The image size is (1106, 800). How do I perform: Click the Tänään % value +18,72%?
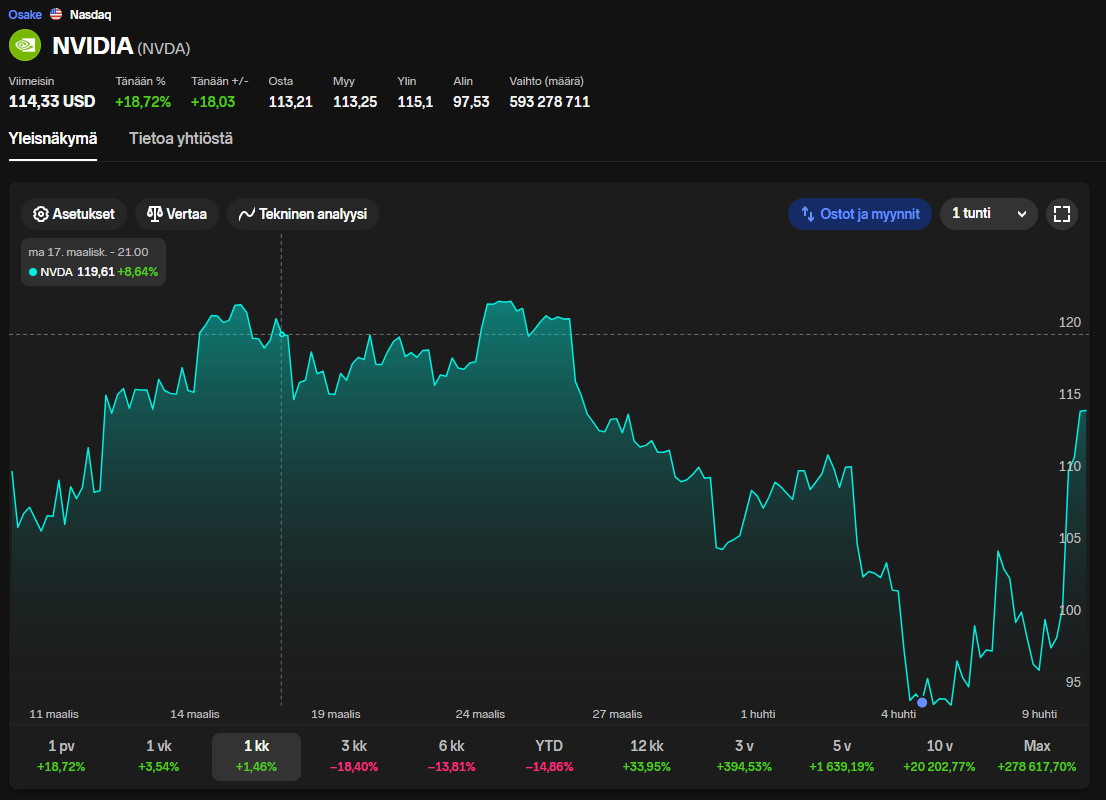[143, 102]
